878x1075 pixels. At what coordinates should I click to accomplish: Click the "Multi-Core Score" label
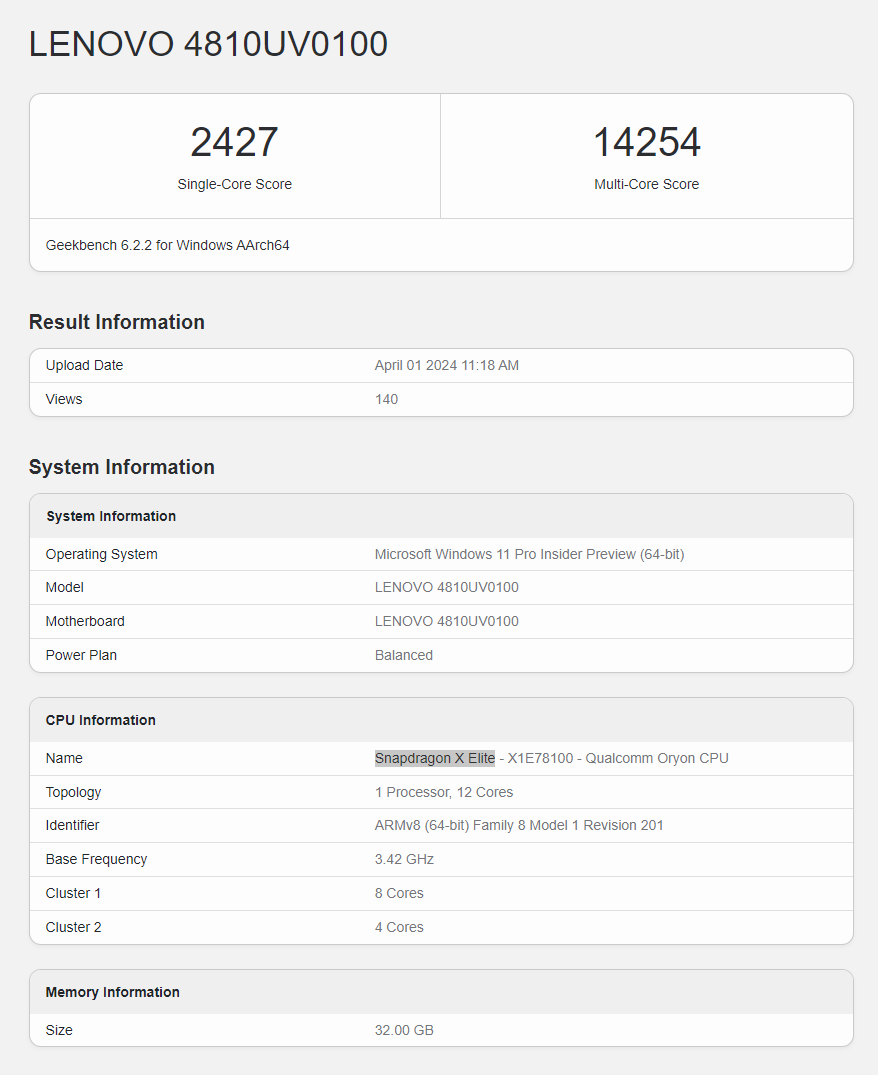pos(646,184)
